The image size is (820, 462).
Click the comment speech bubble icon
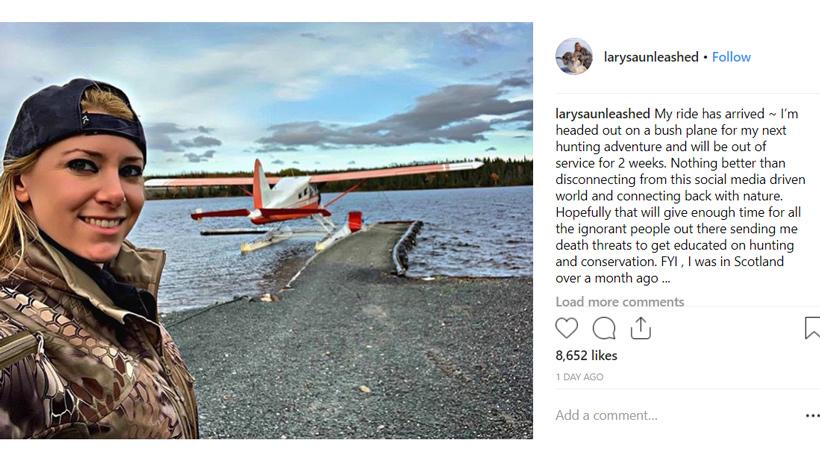[x=604, y=328]
